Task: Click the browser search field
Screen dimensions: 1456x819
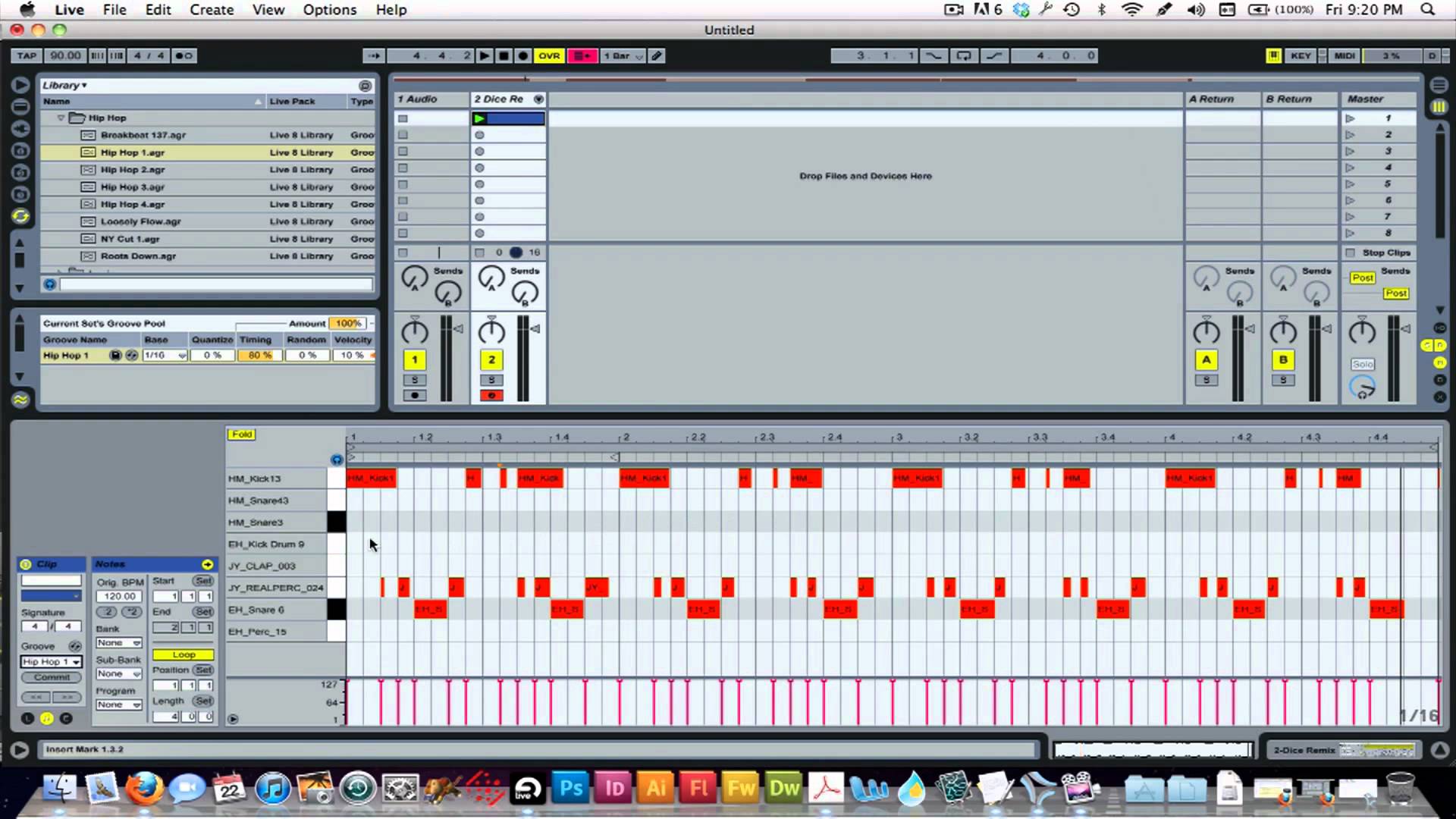Action: (216, 284)
